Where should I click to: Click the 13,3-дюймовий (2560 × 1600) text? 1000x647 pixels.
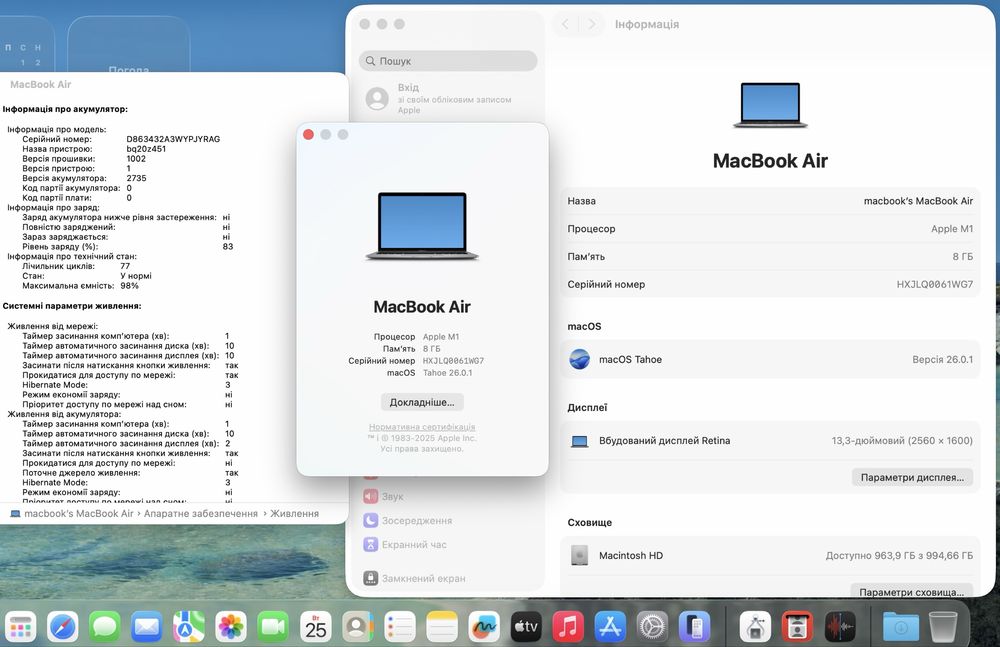[902, 441]
